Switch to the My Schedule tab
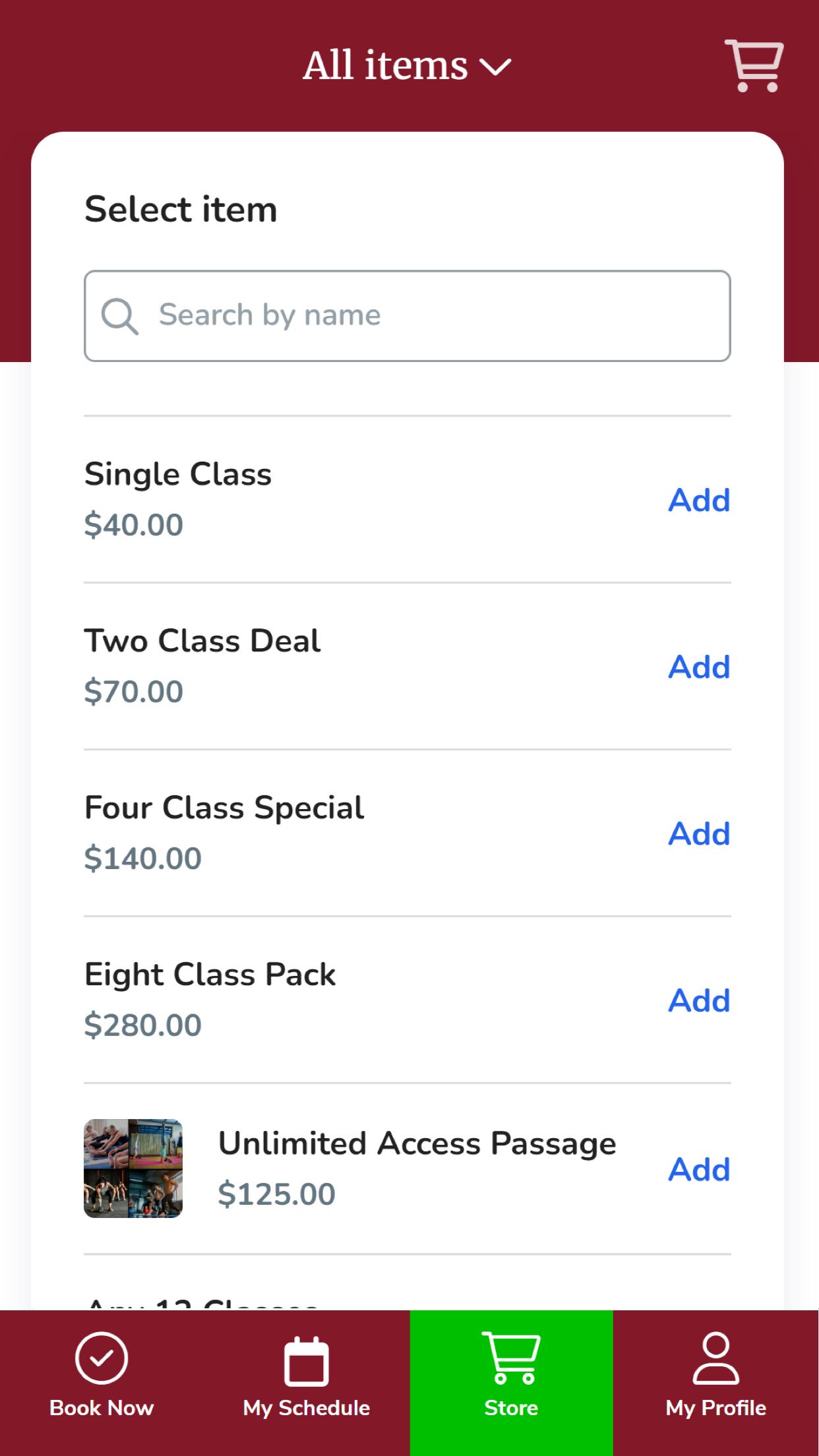Viewport: 819px width, 1456px height. click(x=307, y=1383)
